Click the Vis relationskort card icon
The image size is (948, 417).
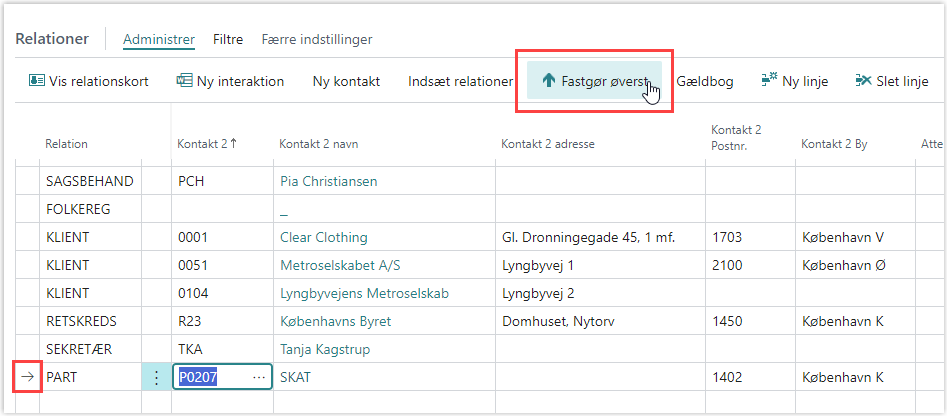click(37, 81)
